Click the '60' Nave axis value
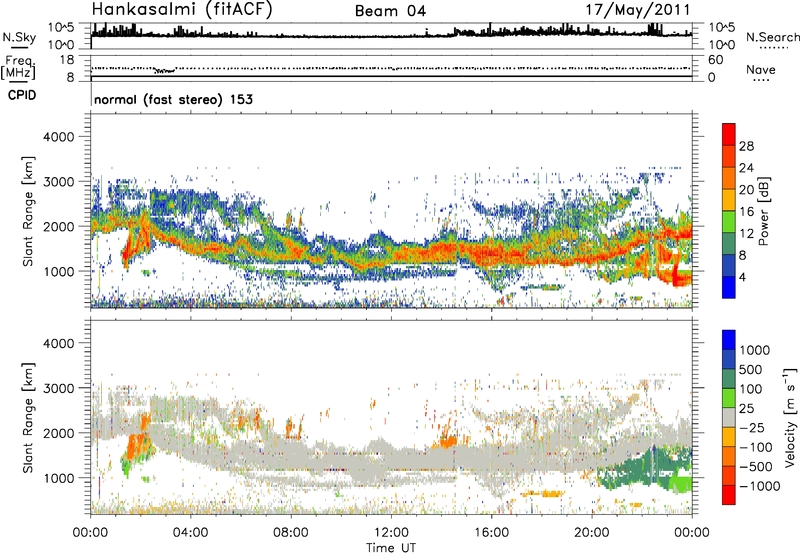The width and height of the screenshot is (800, 554). point(715,60)
